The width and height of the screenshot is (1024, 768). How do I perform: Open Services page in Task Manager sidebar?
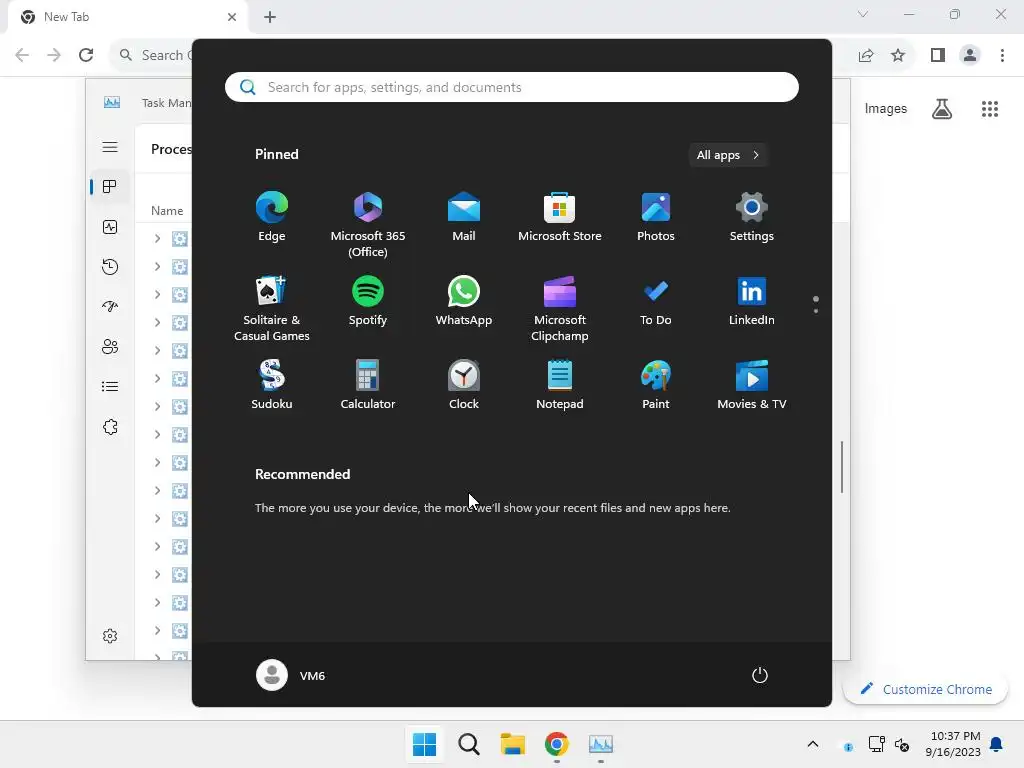110,426
